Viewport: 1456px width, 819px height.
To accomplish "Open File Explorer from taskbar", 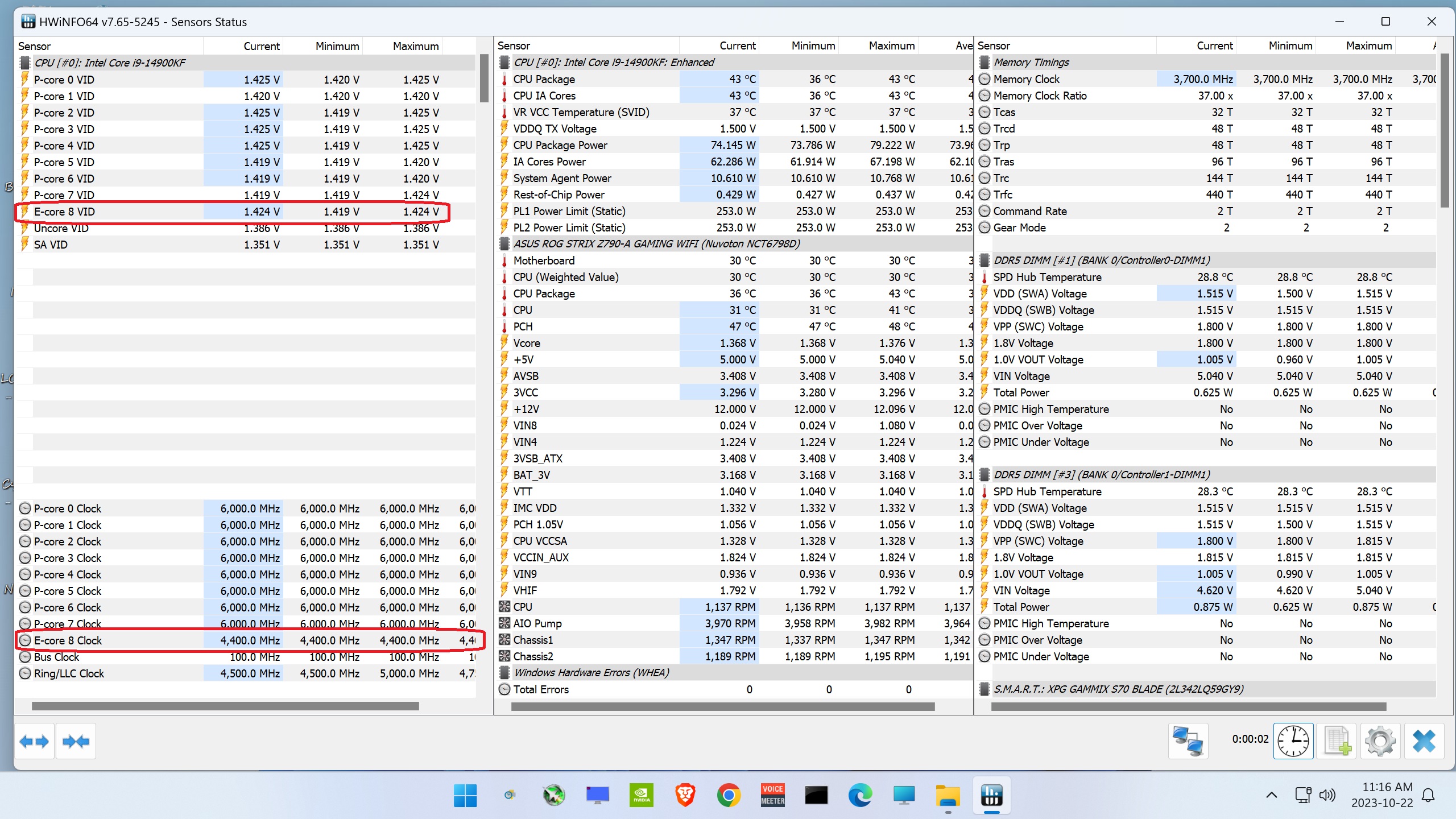I will (x=948, y=795).
